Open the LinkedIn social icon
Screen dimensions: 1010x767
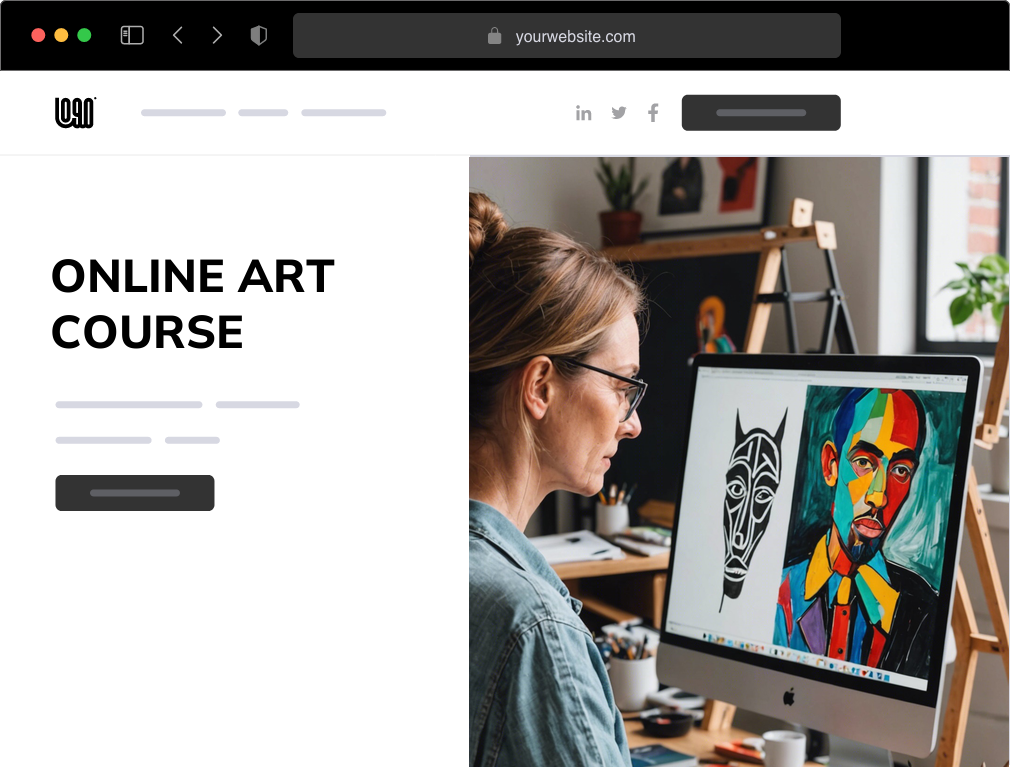tap(584, 113)
